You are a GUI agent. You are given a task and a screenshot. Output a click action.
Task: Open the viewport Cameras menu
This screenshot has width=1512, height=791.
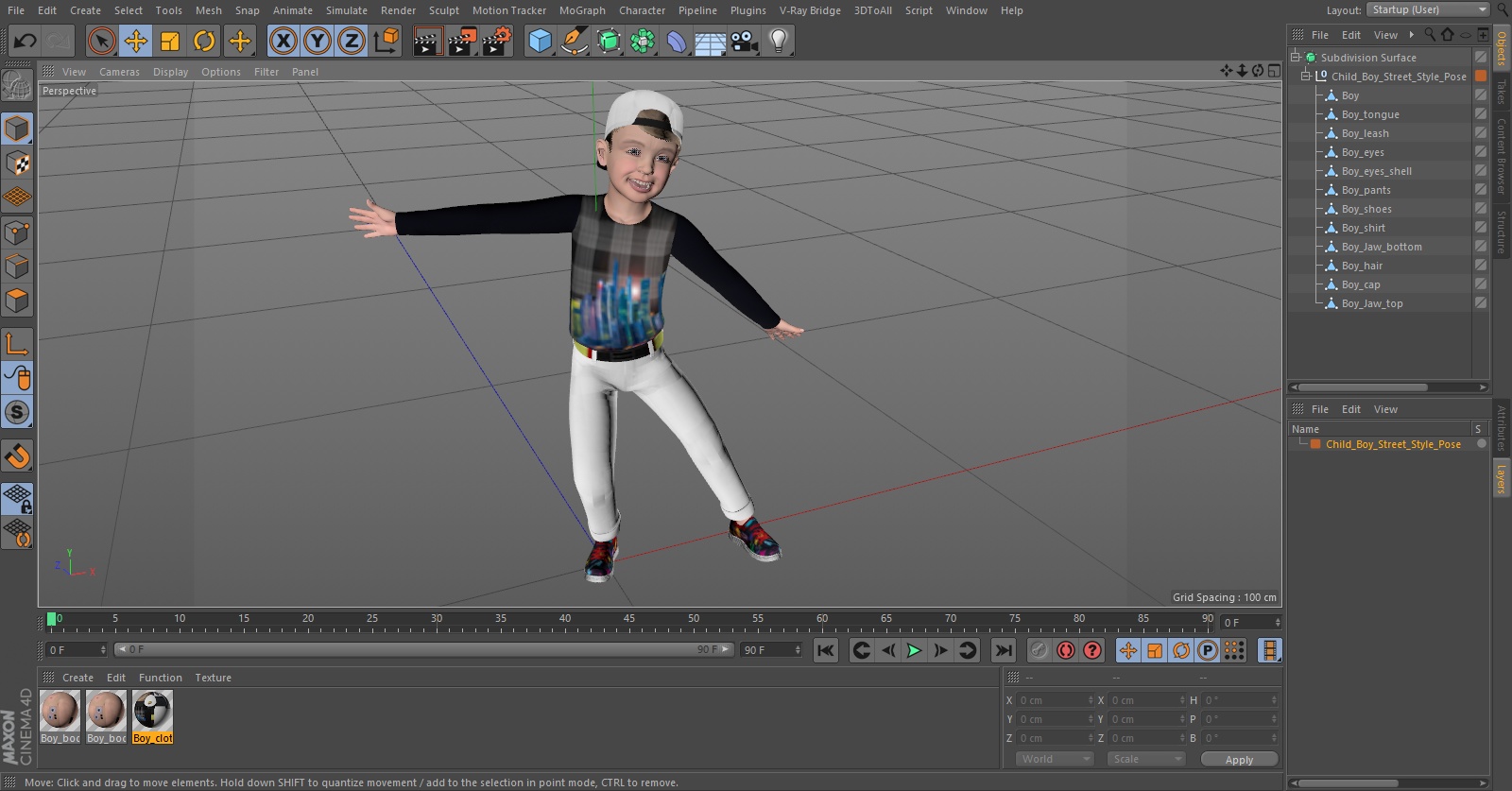click(x=119, y=72)
